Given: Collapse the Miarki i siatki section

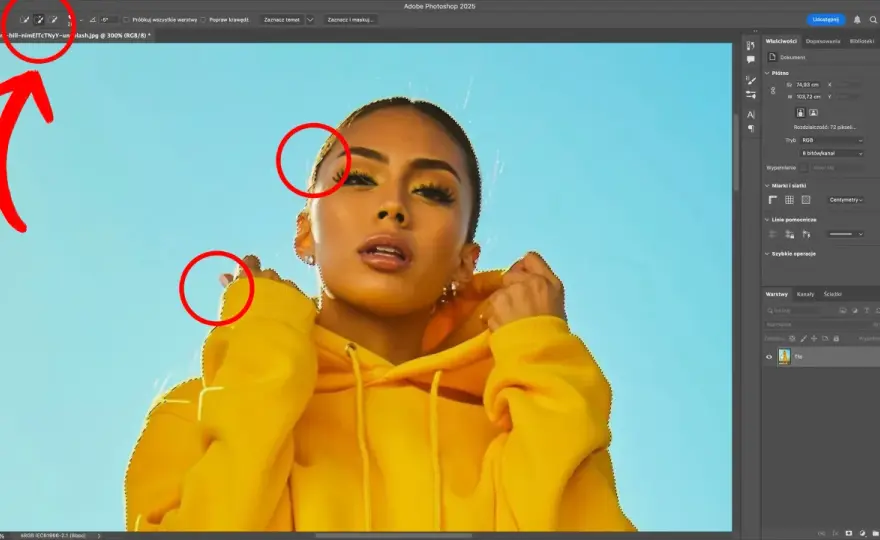Looking at the screenshot, I should [x=767, y=186].
